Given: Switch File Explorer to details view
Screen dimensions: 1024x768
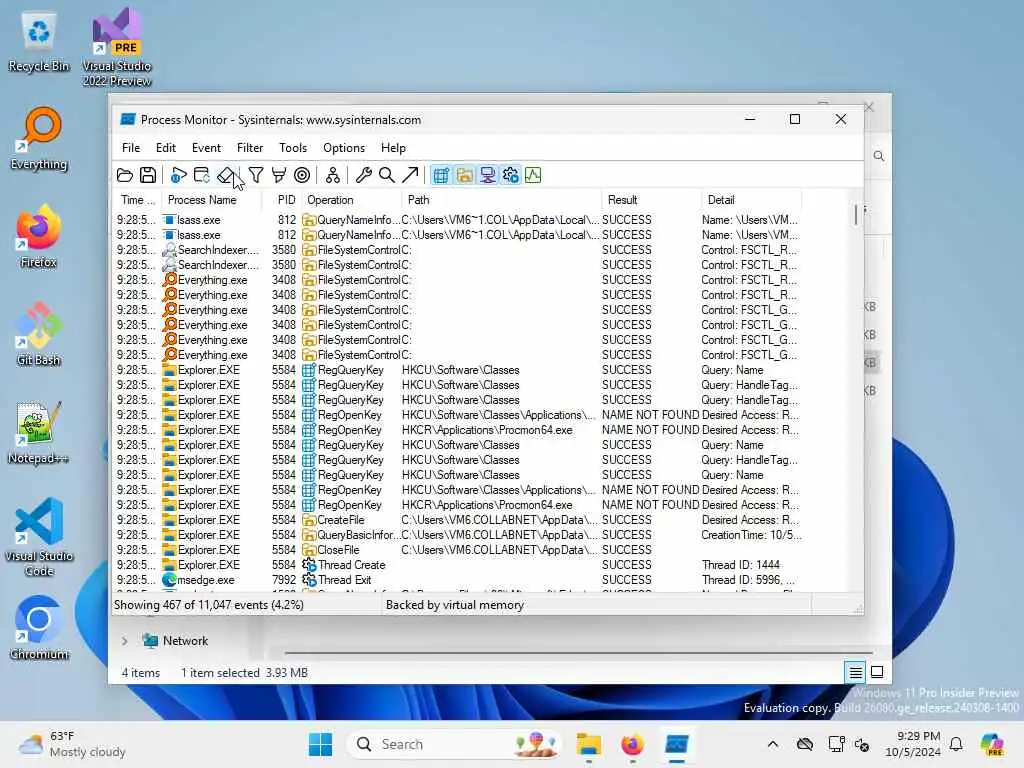Looking at the screenshot, I should (x=856, y=672).
